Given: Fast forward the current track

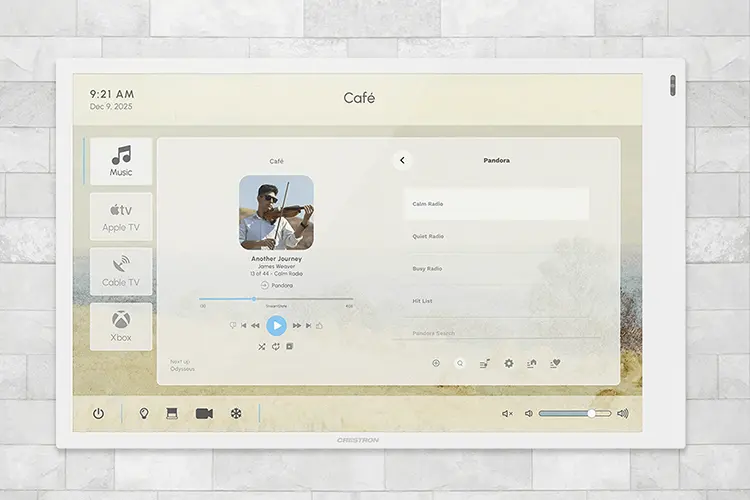Looking at the screenshot, I should 297,325.
